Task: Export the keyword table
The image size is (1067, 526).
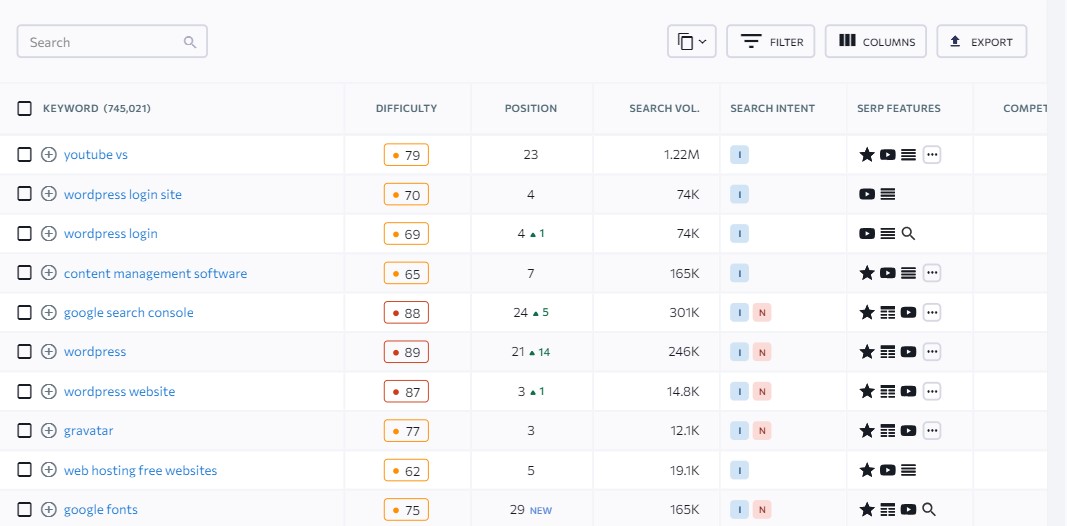Action: pyautogui.click(x=981, y=42)
